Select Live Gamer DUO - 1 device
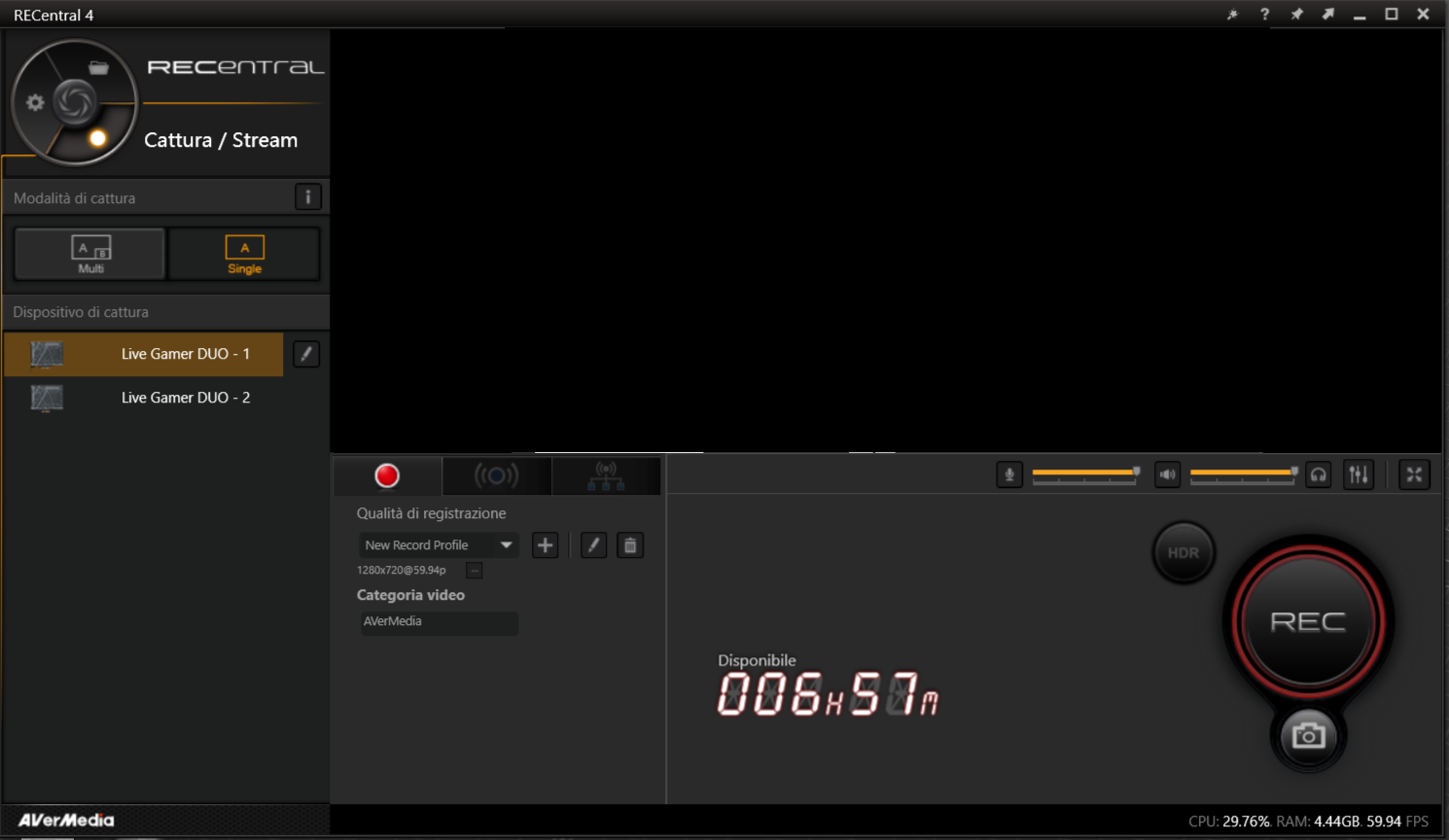 (x=144, y=354)
